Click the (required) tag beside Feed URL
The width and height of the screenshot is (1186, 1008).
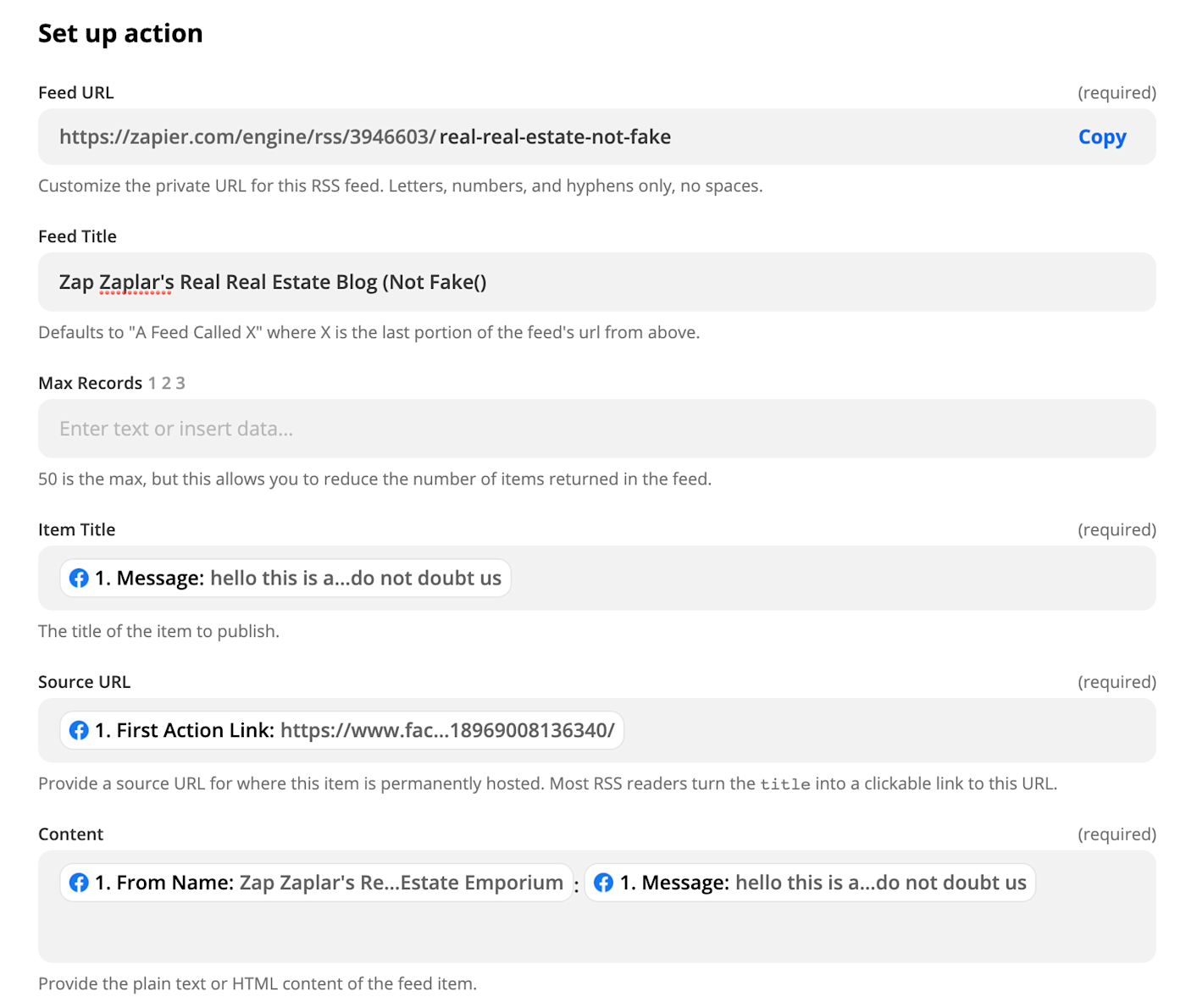point(1117,92)
